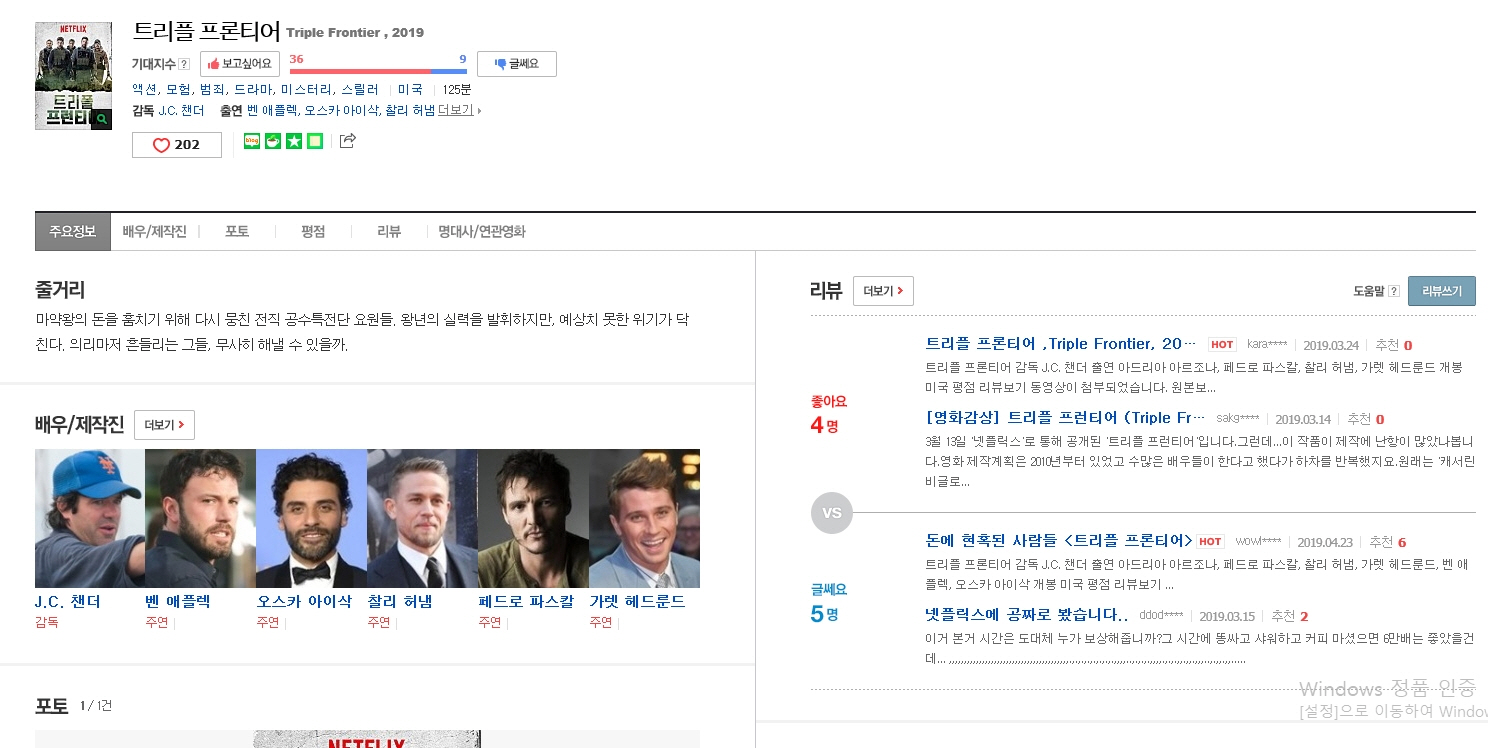Click the help question mark beside 기대지수
The image size is (1488, 748).
click(184, 64)
